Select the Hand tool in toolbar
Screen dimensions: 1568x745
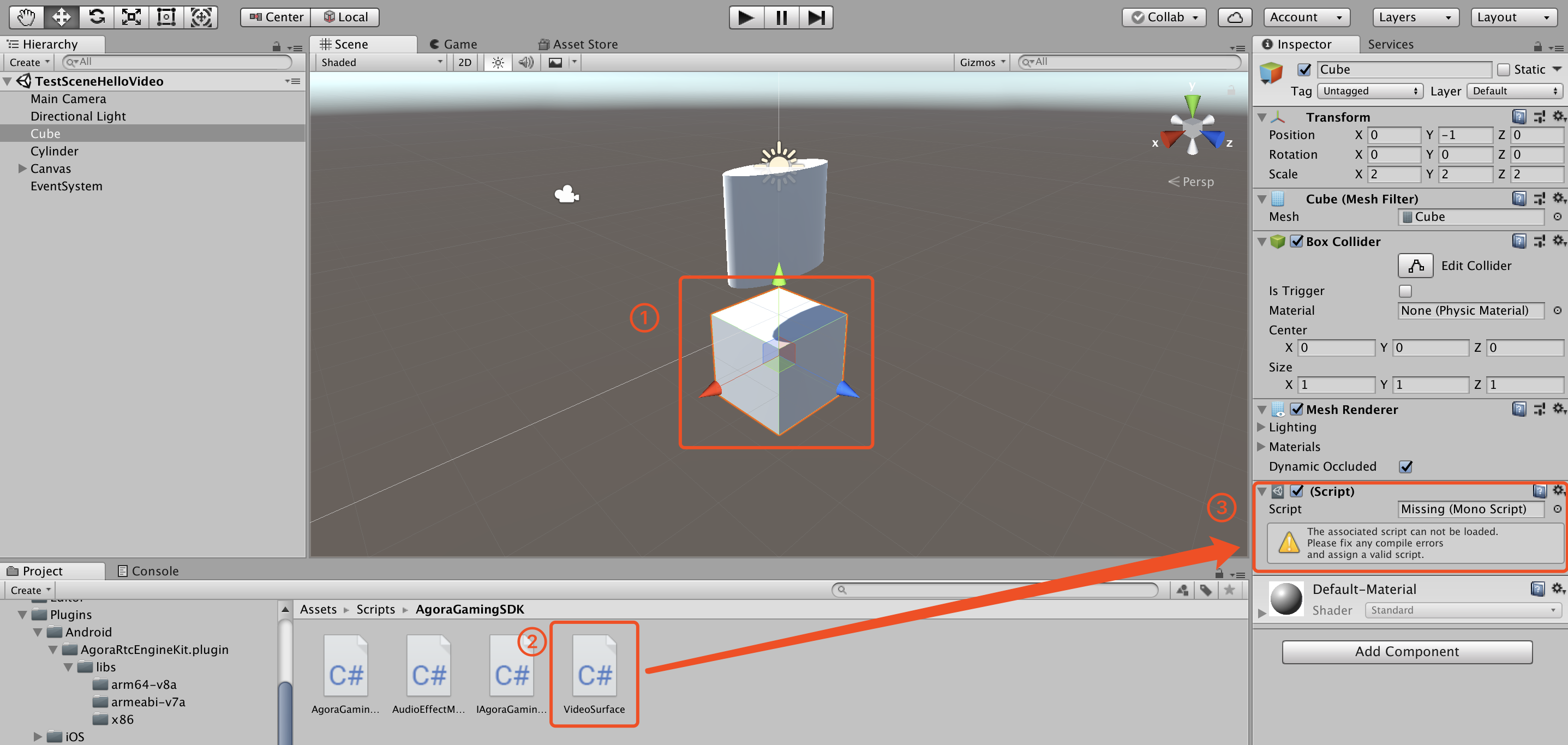coord(26,17)
